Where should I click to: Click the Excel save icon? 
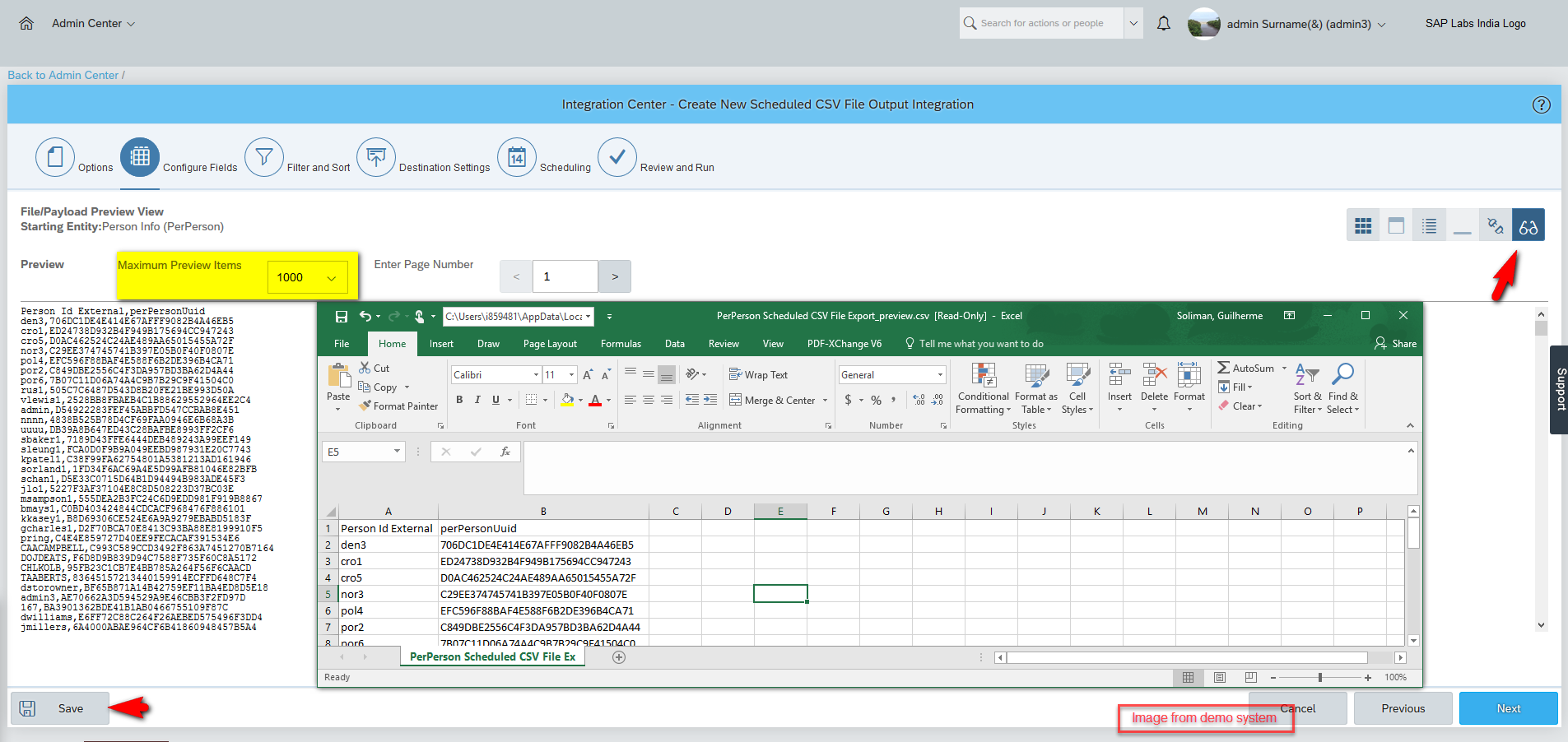(x=342, y=316)
